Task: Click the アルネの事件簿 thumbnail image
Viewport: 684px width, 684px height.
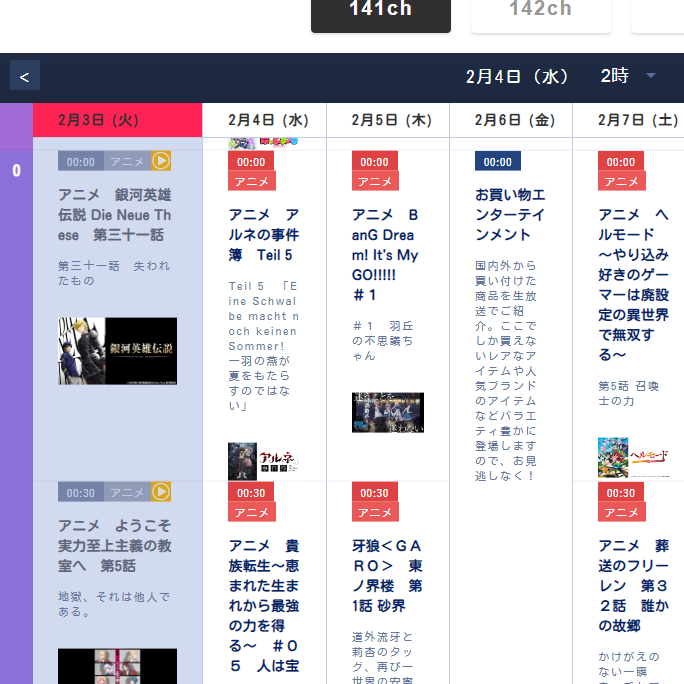Action: (x=264, y=460)
